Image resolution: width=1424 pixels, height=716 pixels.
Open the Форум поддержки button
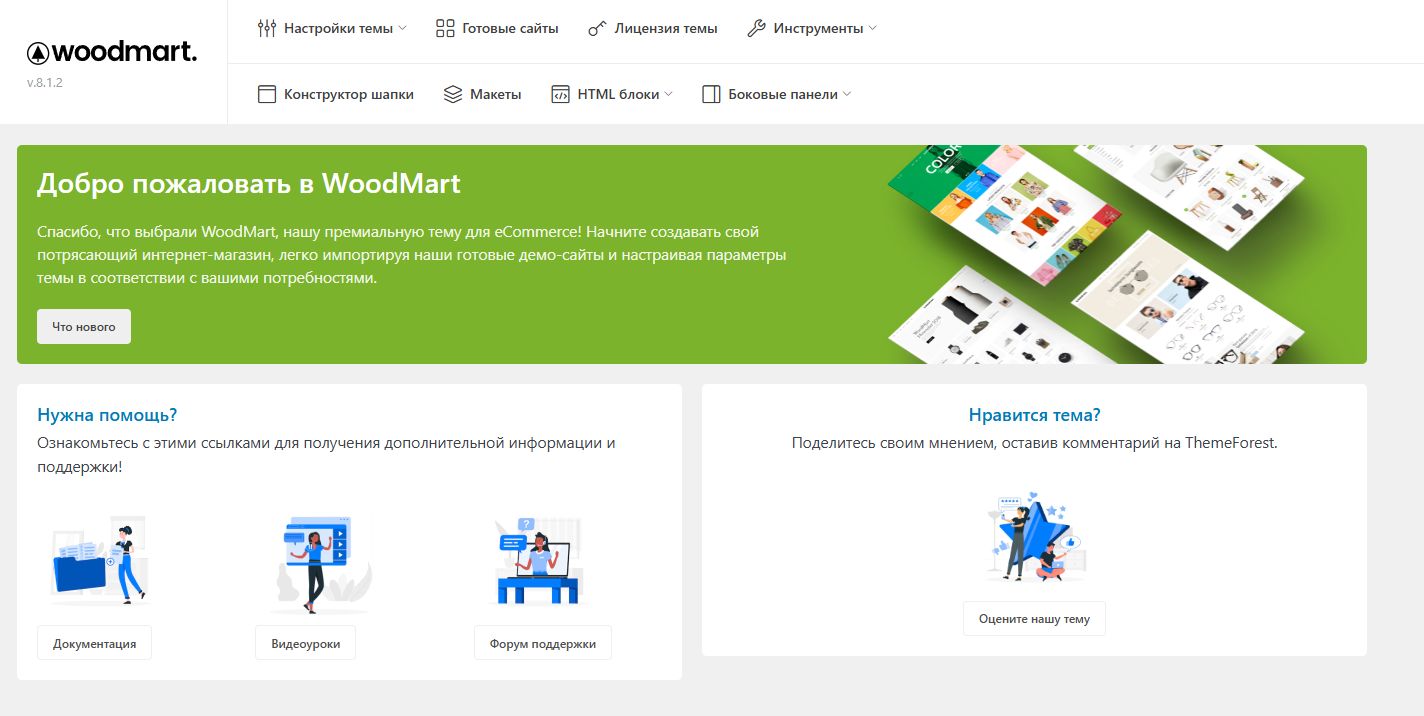click(543, 643)
